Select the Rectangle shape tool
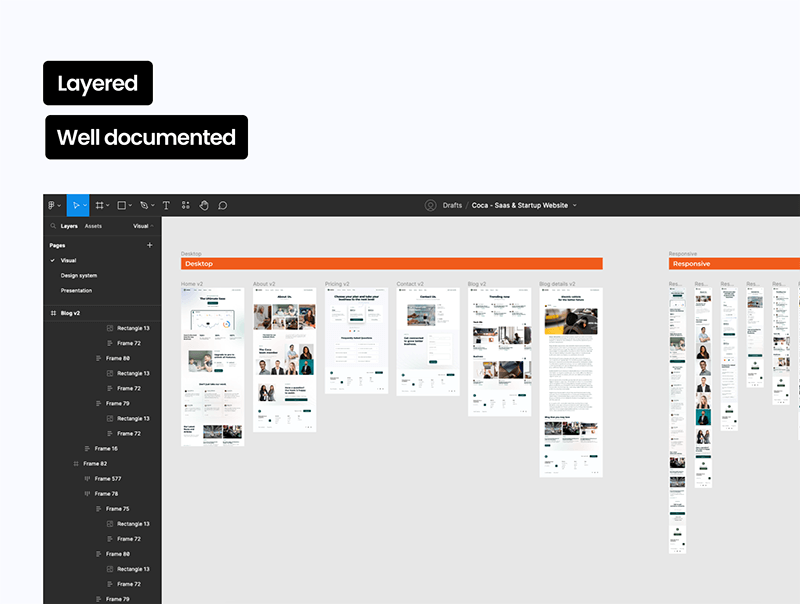This screenshot has height=604, width=800. point(122,205)
